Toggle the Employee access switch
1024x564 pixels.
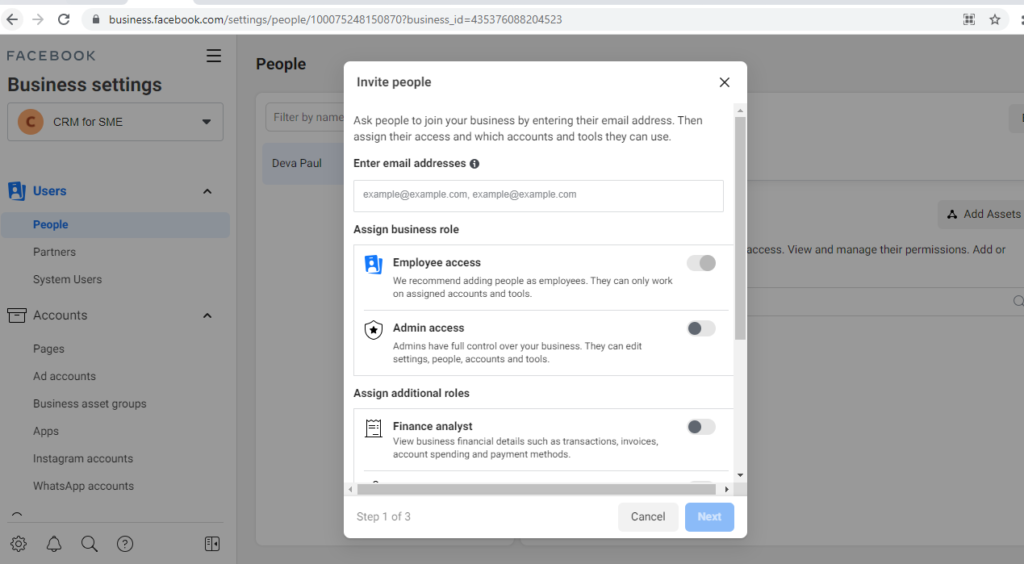701,263
